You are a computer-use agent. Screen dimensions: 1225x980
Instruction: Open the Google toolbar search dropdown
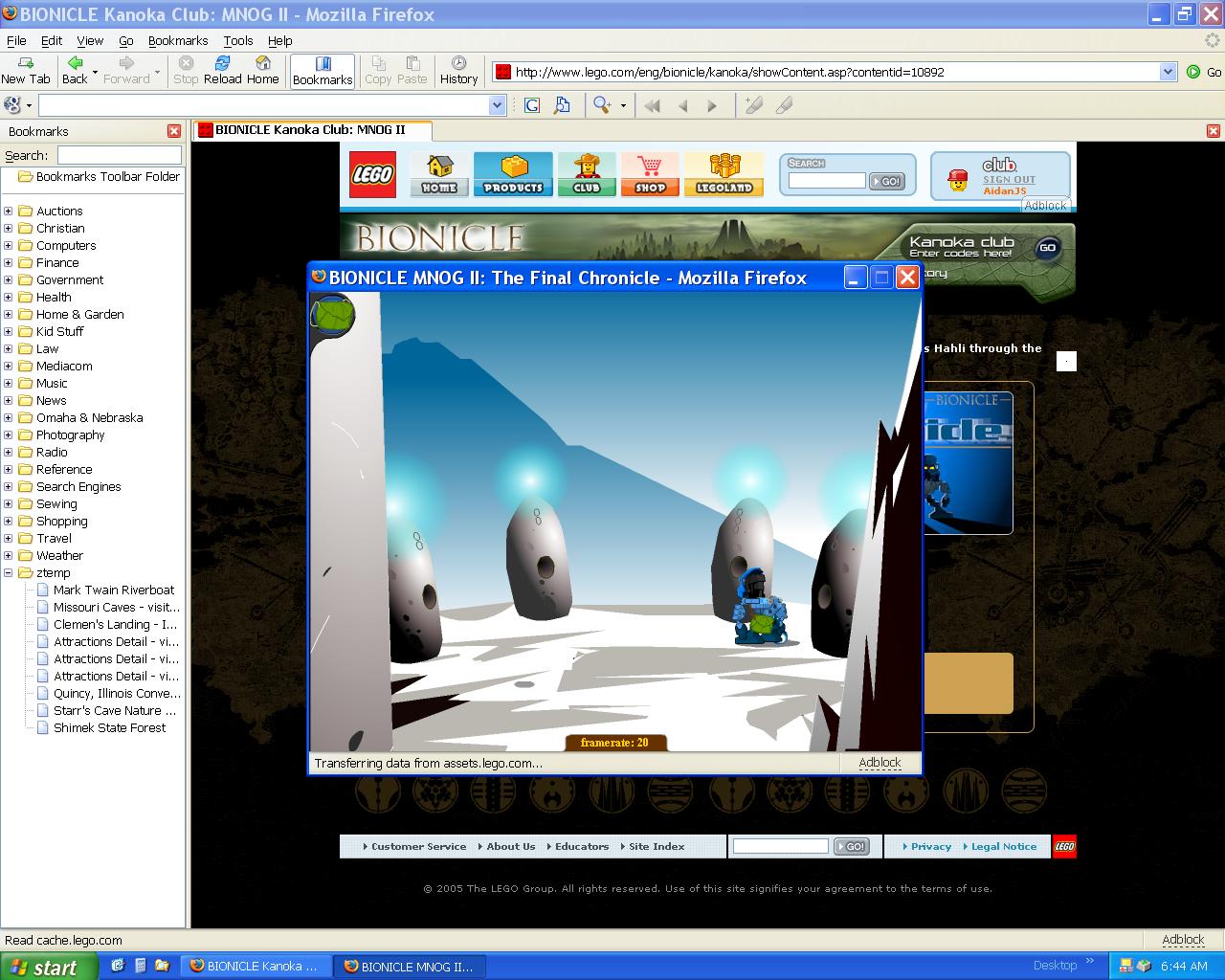(497, 105)
